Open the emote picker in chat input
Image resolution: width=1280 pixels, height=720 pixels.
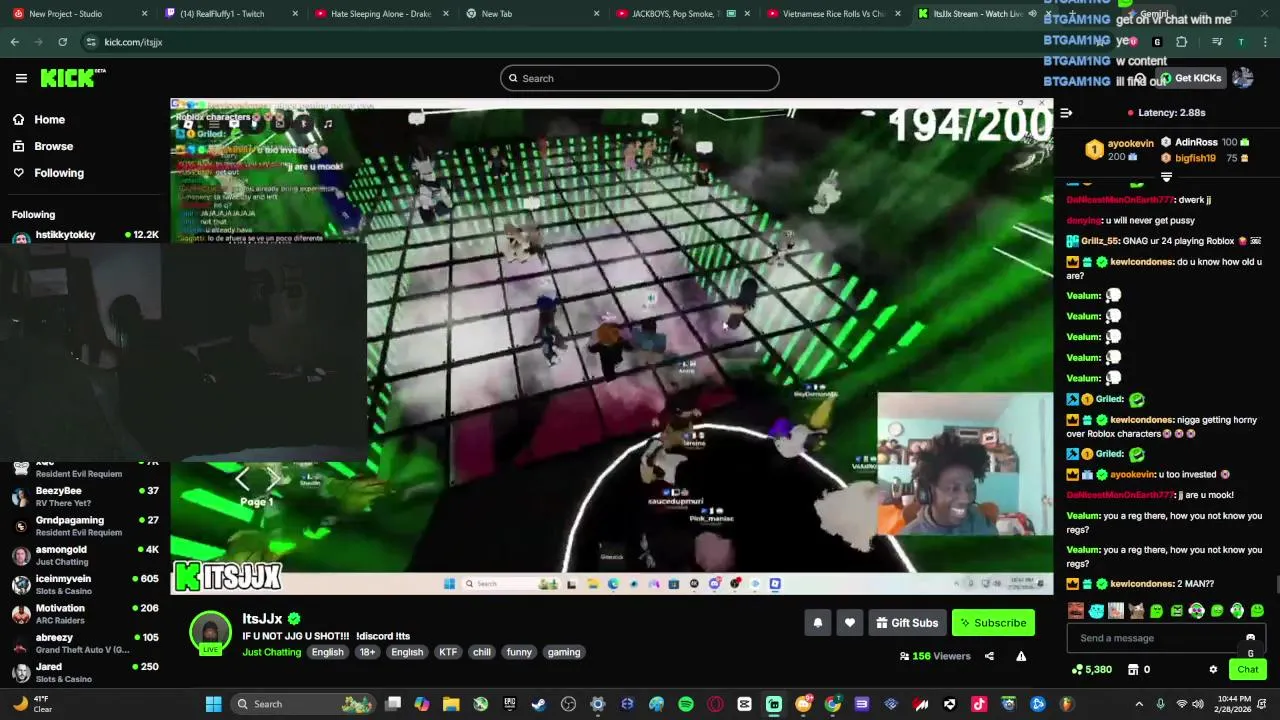[1250, 638]
